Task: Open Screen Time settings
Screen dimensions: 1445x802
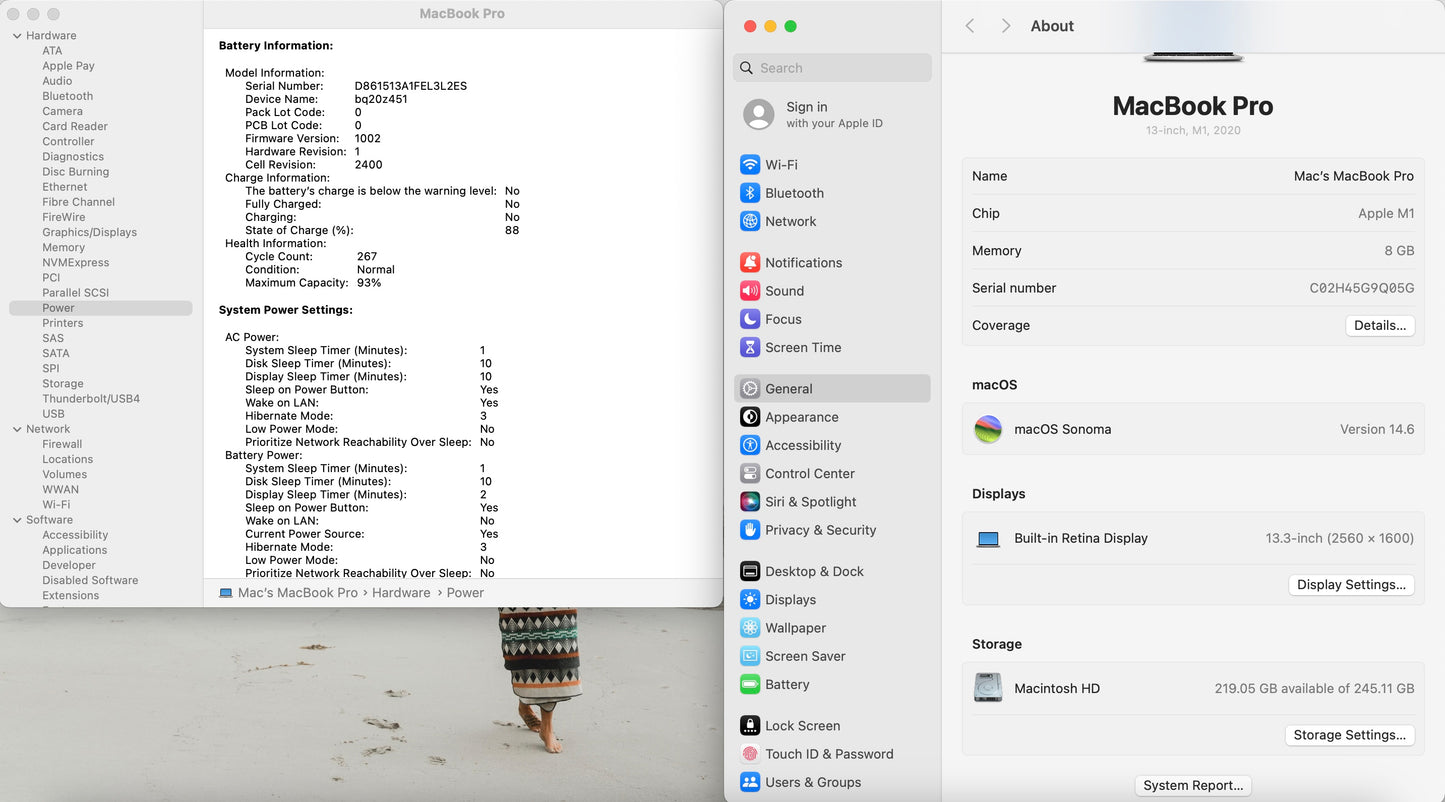Action: (801, 347)
